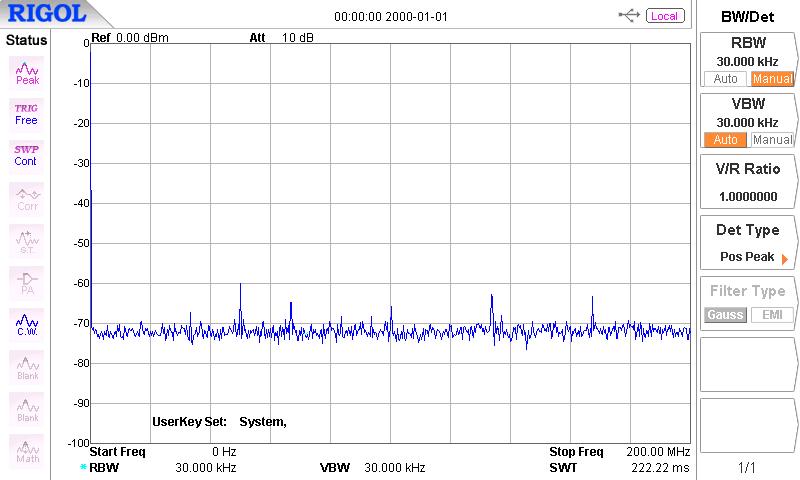Viewport: 800px width, 480px height.
Task: Click the Ref 0.00 dBm level
Action: tap(130, 38)
